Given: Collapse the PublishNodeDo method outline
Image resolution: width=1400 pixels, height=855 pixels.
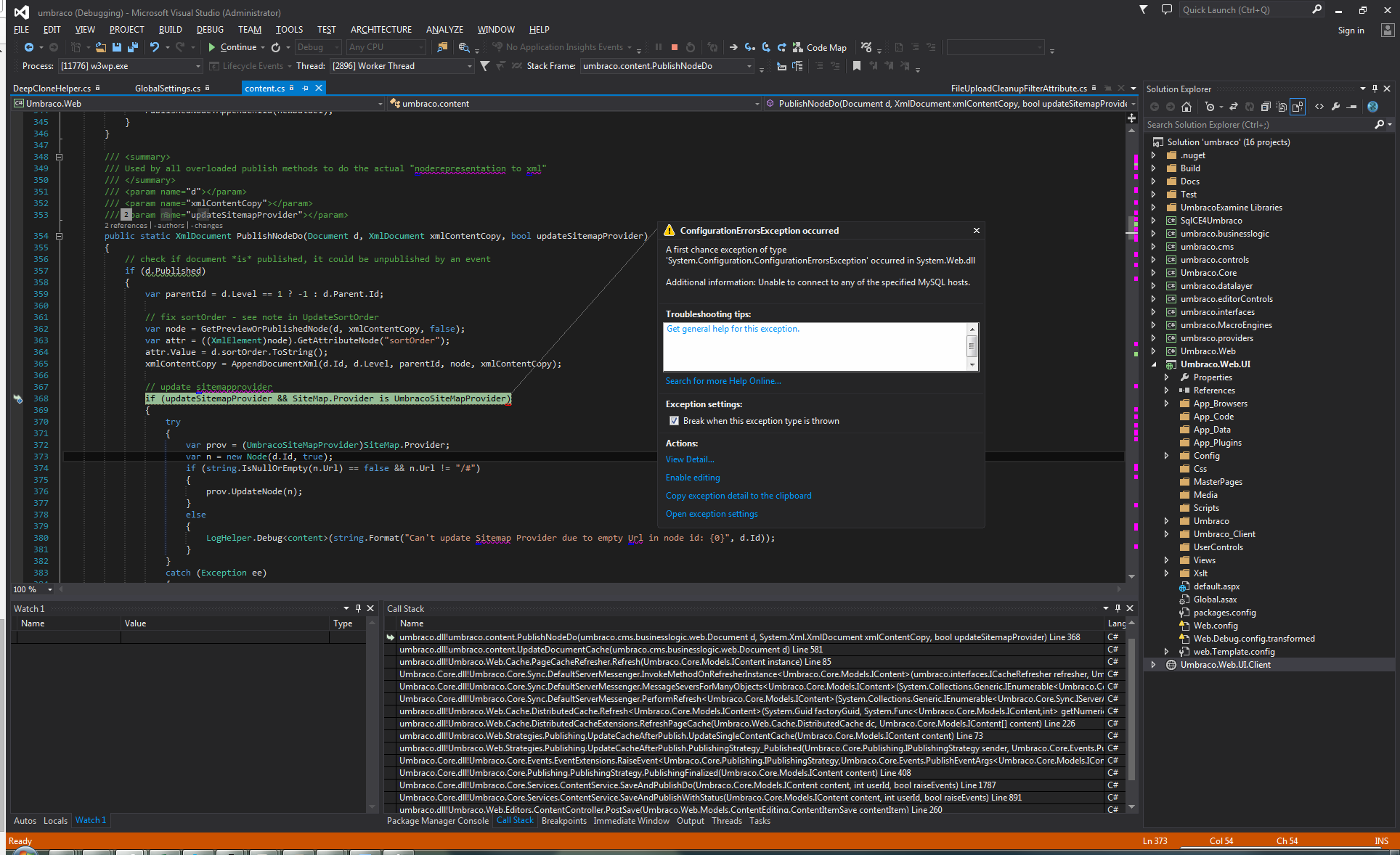Looking at the screenshot, I should [60, 236].
